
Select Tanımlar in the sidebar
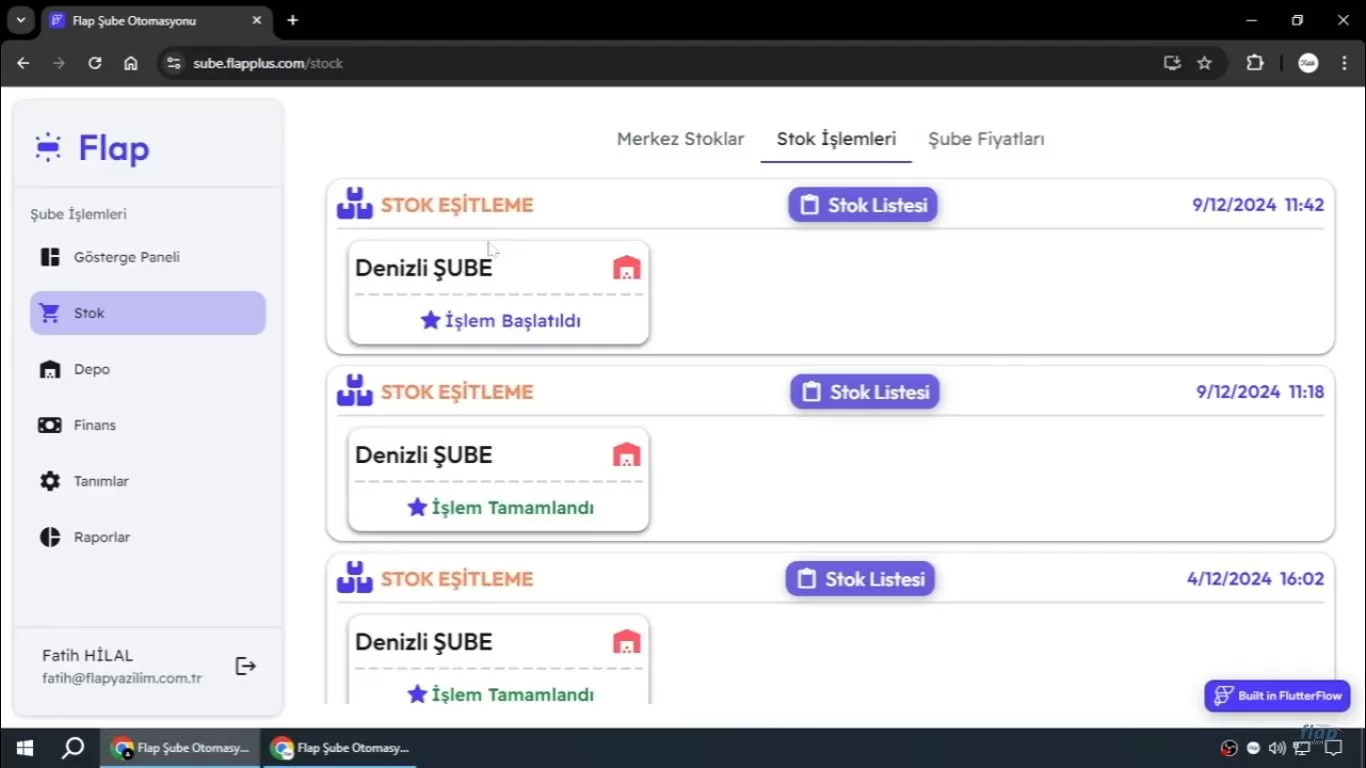click(100, 481)
